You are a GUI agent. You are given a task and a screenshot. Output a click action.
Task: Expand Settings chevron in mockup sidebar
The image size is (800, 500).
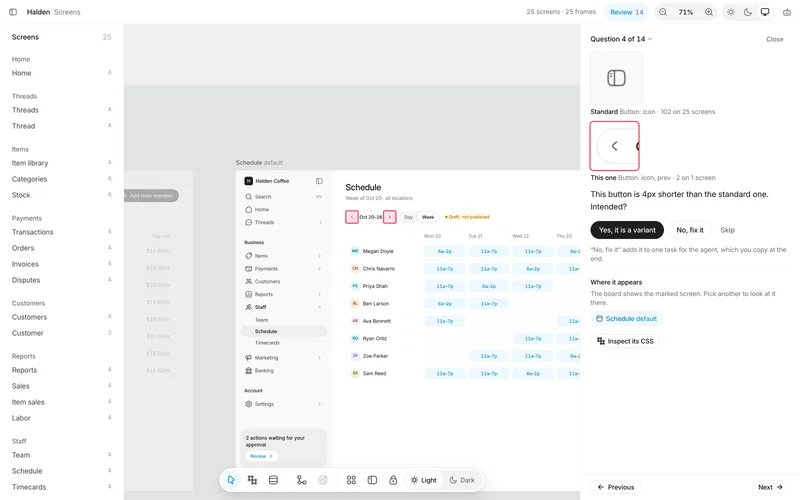pyautogui.click(x=319, y=404)
